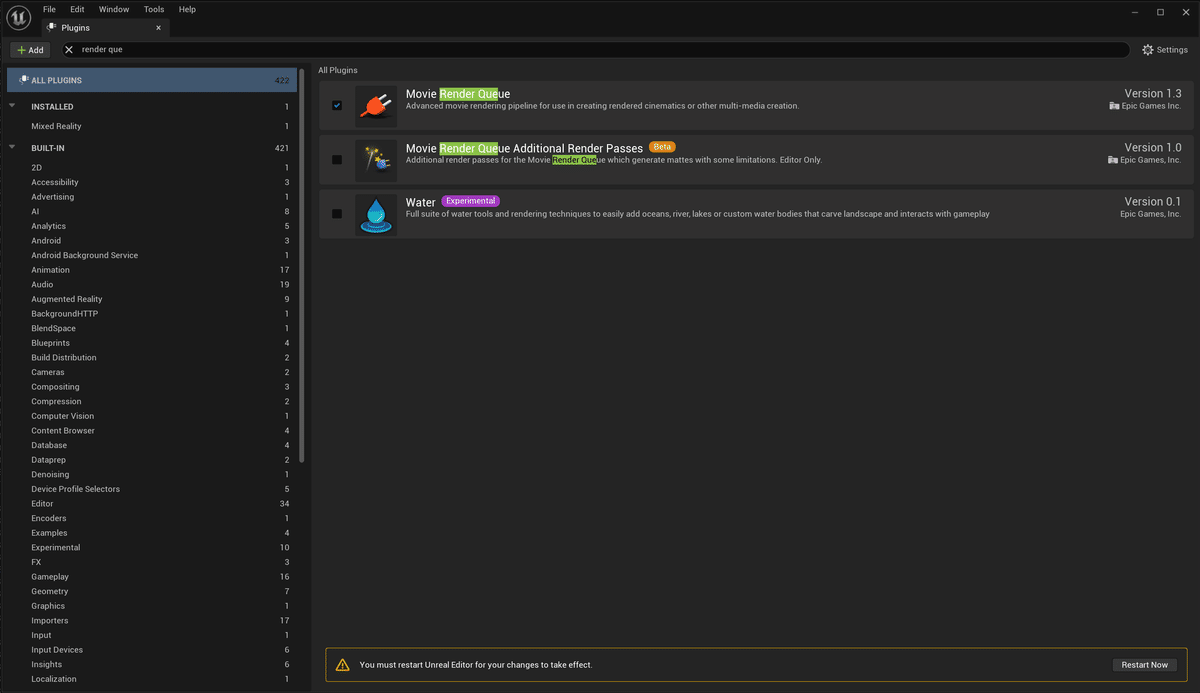The width and height of the screenshot is (1200, 693).
Task: Collapse the Installed category arrow
Action: pos(12,106)
